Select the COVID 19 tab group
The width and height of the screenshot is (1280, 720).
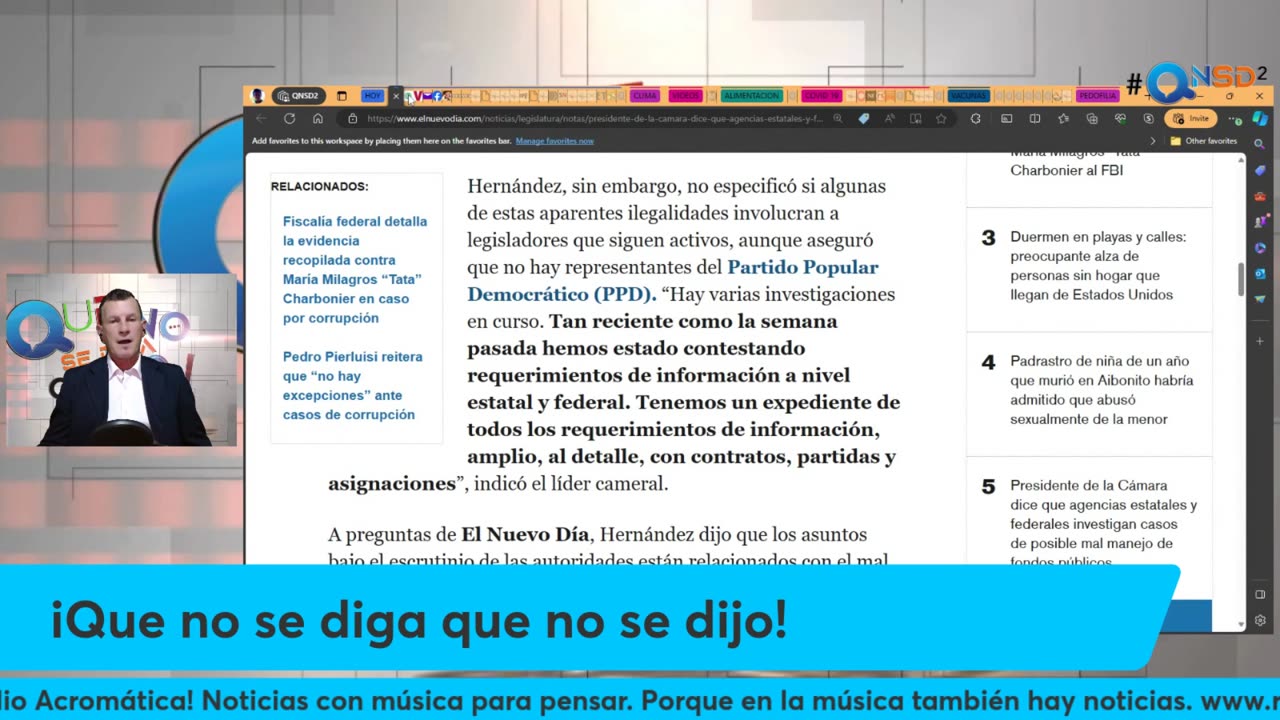(821, 96)
